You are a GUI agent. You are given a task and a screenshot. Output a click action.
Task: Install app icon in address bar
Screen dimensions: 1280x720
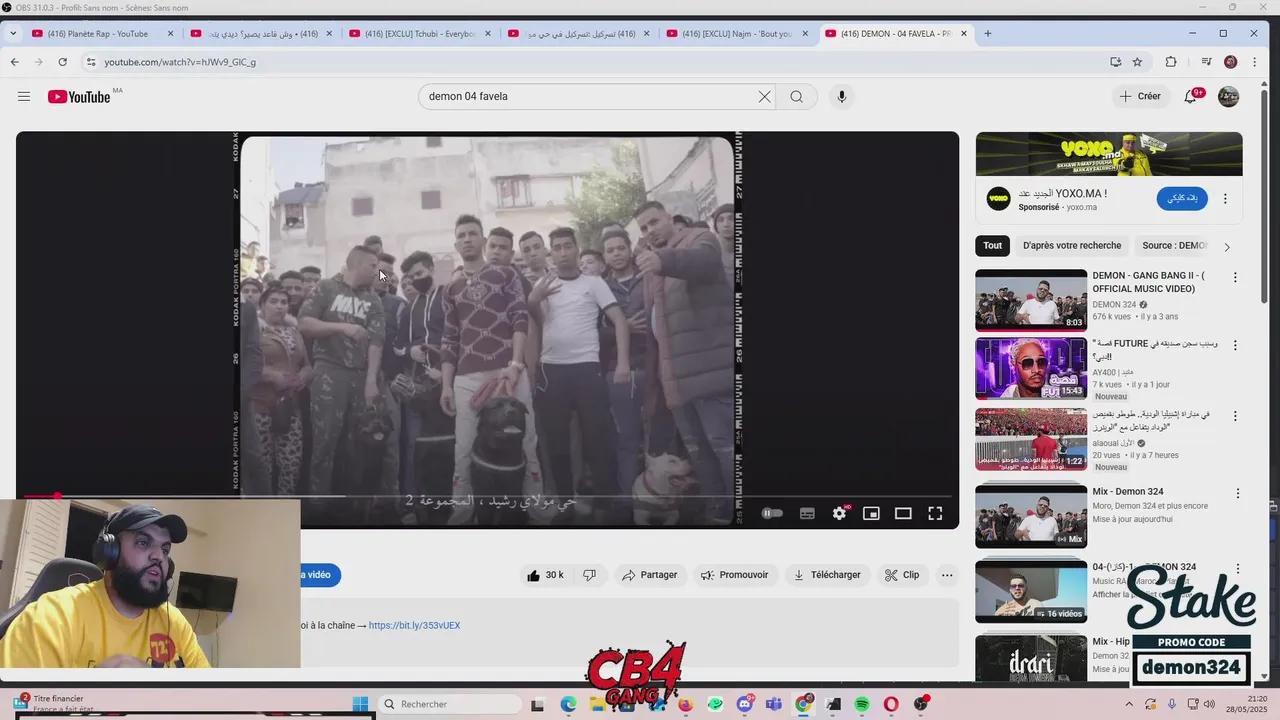click(1115, 62)
